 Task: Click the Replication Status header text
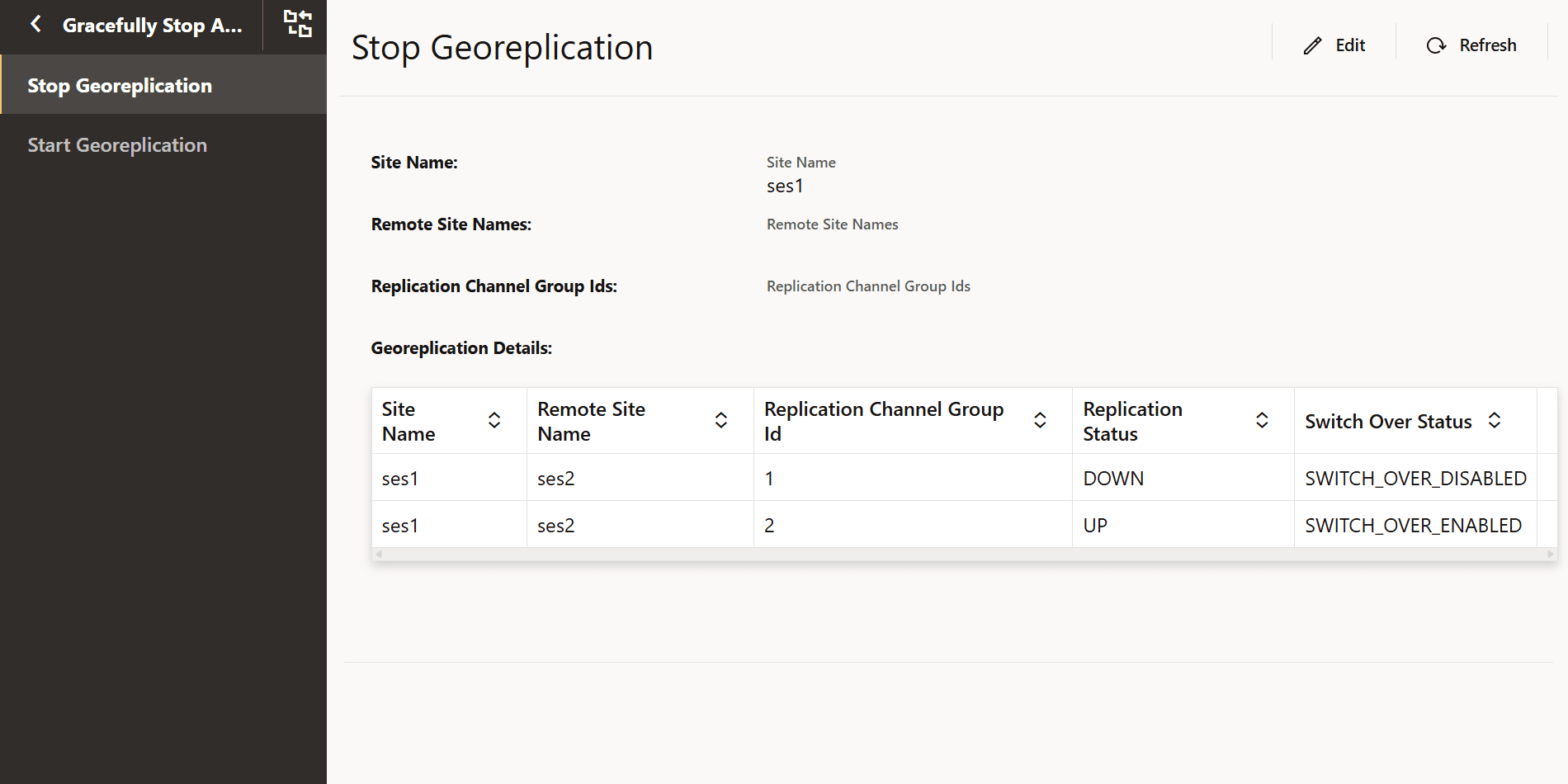(1132, 421)
